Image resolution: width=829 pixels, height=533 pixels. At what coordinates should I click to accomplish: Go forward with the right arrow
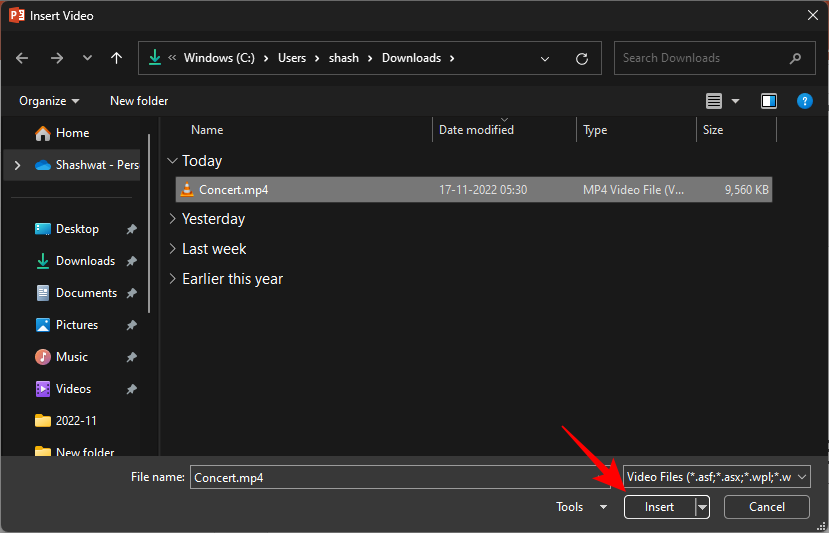pyautogui.click(x=57, y=58)
